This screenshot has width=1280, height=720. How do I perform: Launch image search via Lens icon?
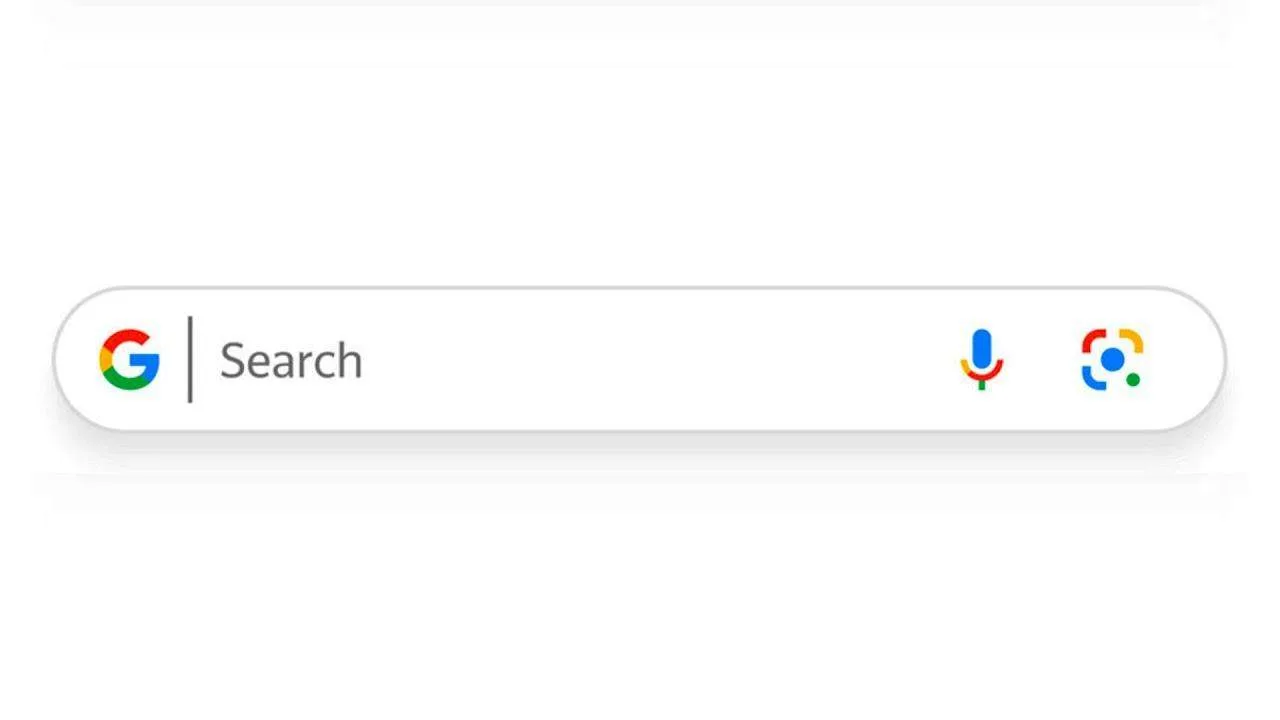click(1112, 359)
